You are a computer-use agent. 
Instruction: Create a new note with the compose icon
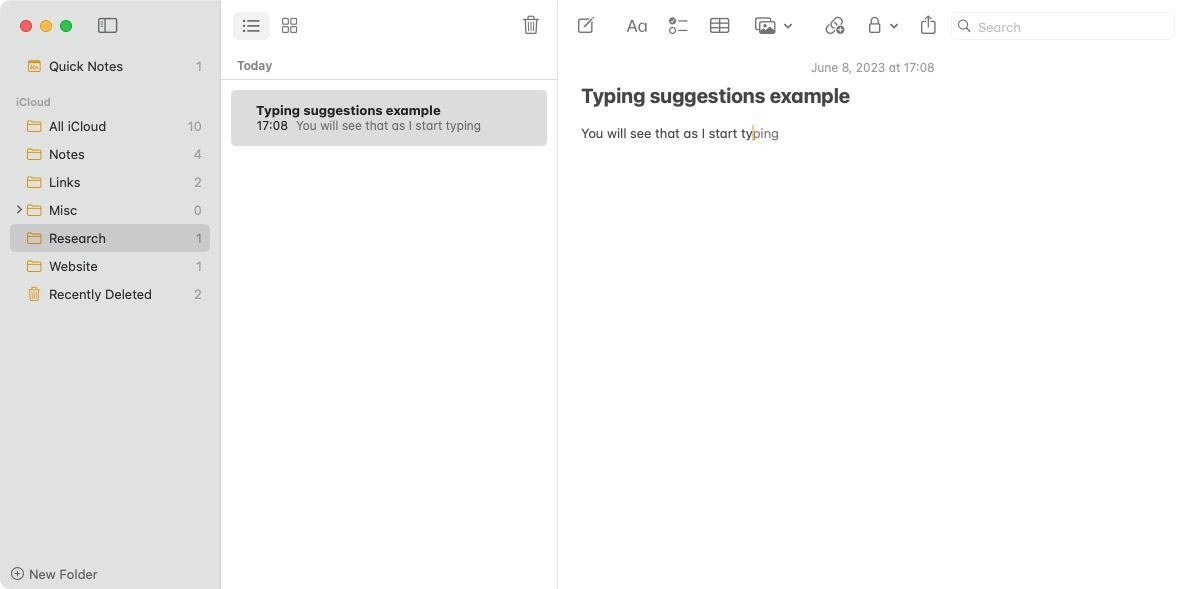pos(586,25)
